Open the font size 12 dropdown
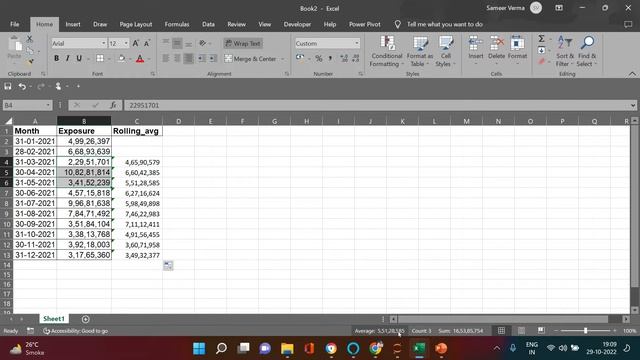Image resolution: width=640 pixels, height=360 pixels. [126, 43]
